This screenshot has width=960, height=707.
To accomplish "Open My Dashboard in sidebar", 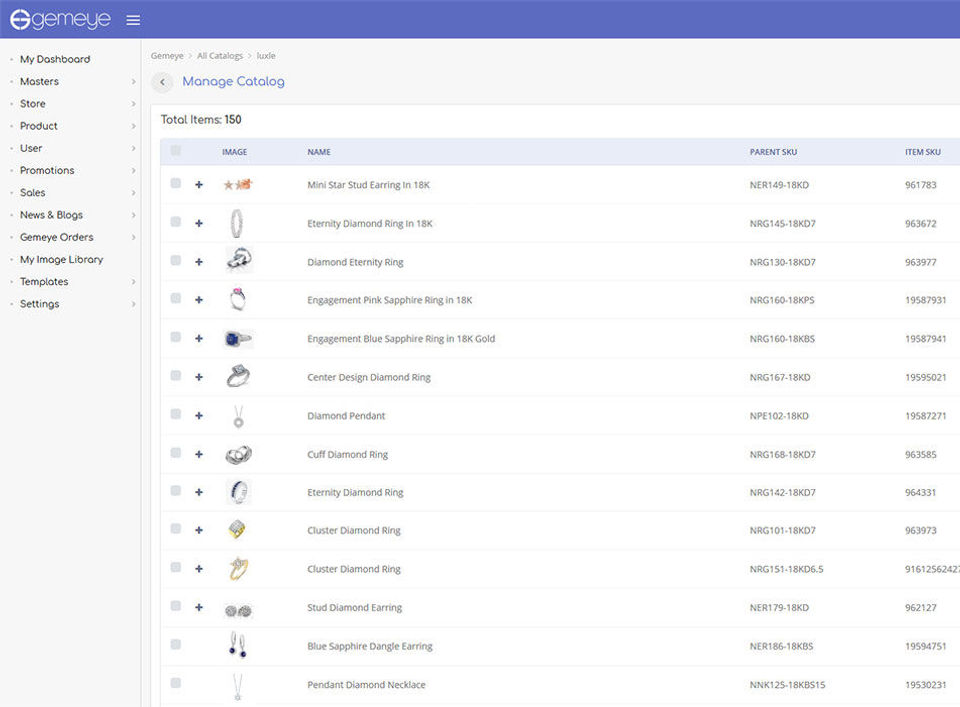I will coord(55,59).
